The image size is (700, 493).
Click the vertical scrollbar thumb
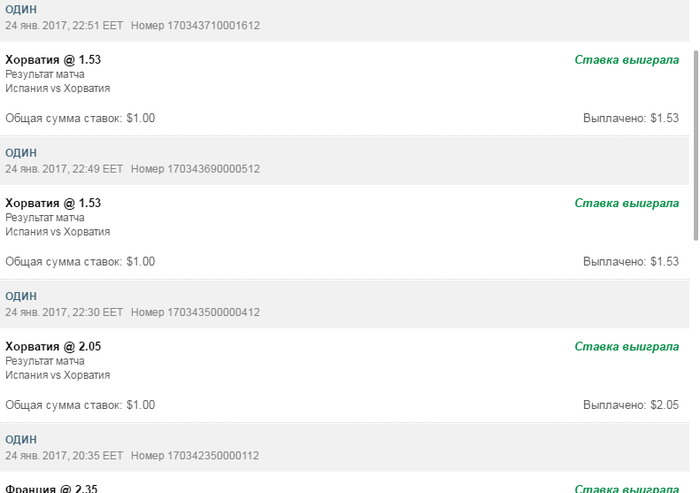coord(695,140)
